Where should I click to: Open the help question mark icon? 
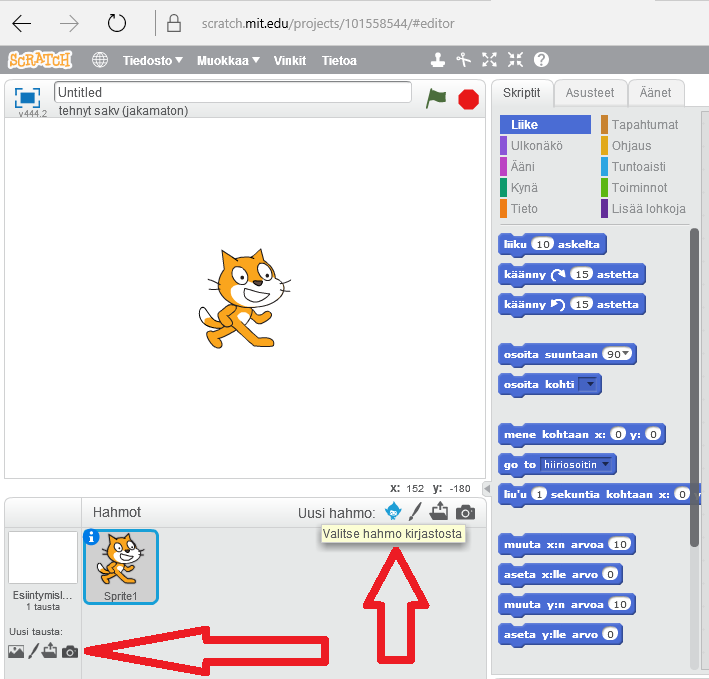(x=541, y=60)
